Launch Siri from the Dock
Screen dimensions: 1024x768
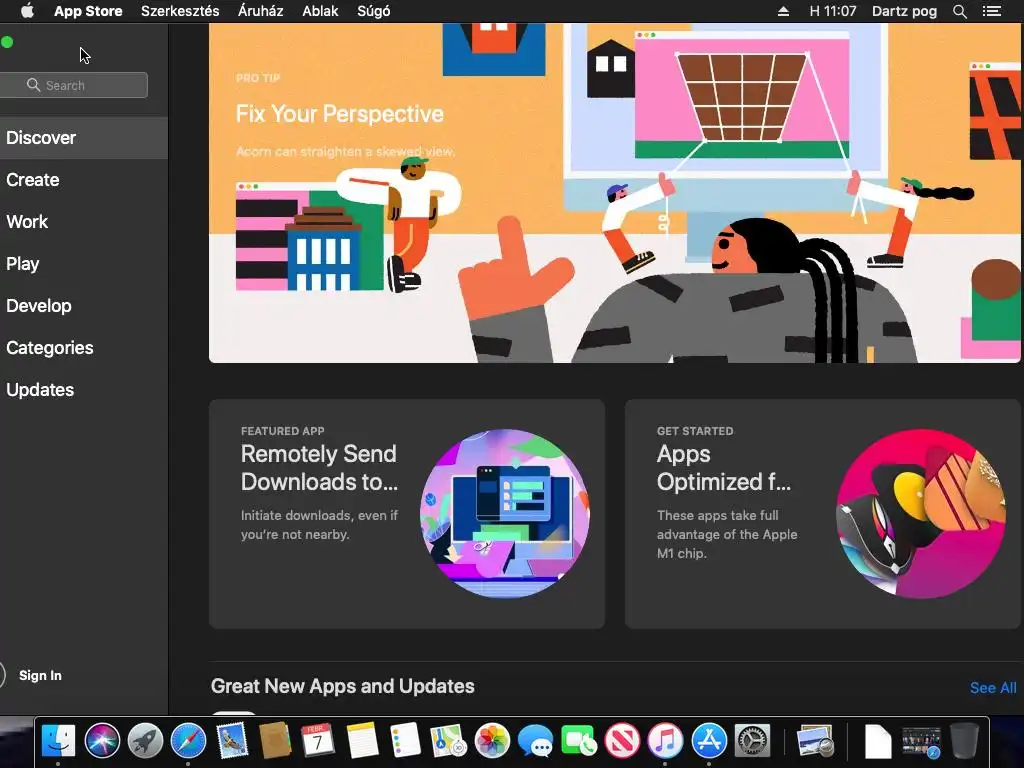102,741
